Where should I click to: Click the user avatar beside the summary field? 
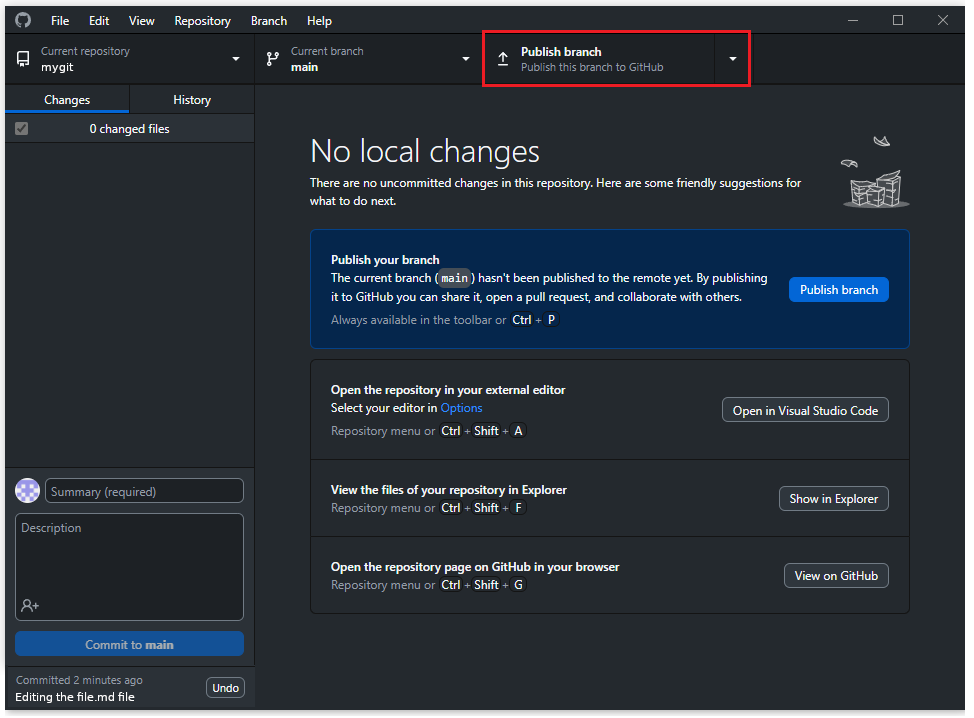point(28,491)
